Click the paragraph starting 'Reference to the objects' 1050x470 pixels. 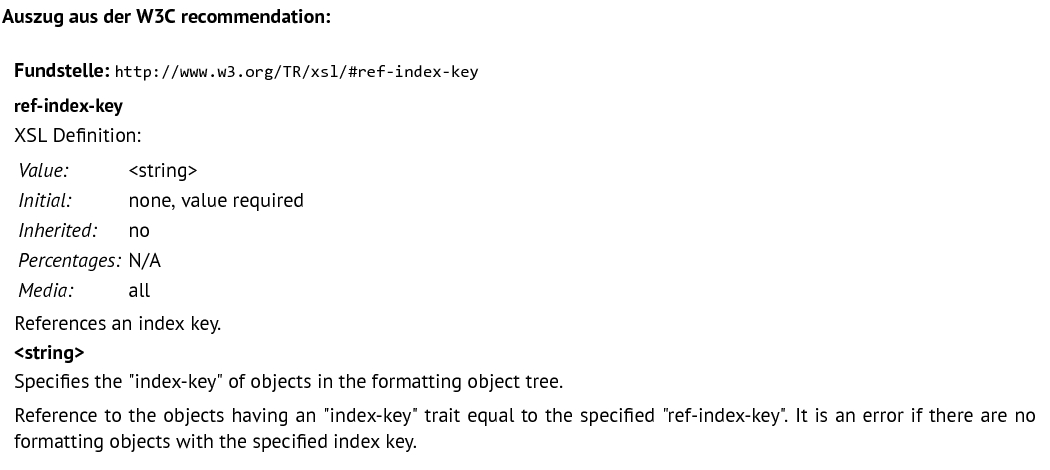525,428
